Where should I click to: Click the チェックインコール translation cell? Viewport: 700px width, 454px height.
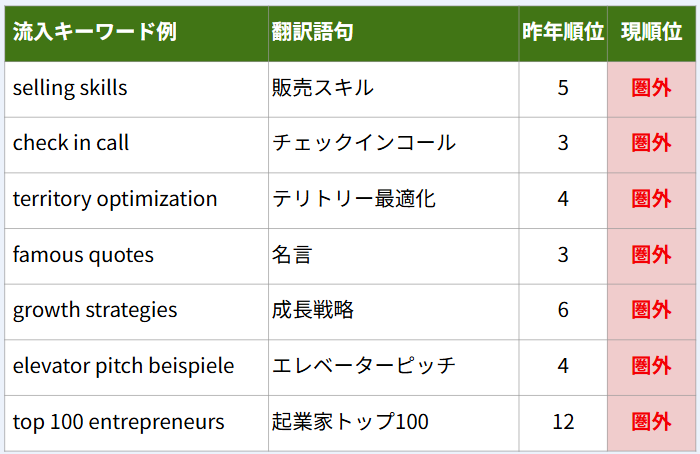[x=364, y=143]
